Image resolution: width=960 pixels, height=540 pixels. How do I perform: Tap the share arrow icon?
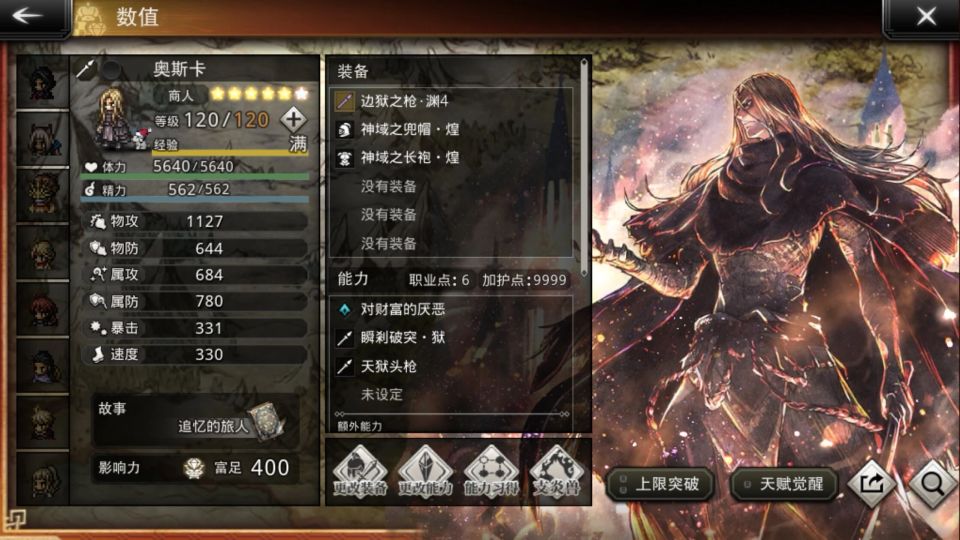(x=872, y=484)
